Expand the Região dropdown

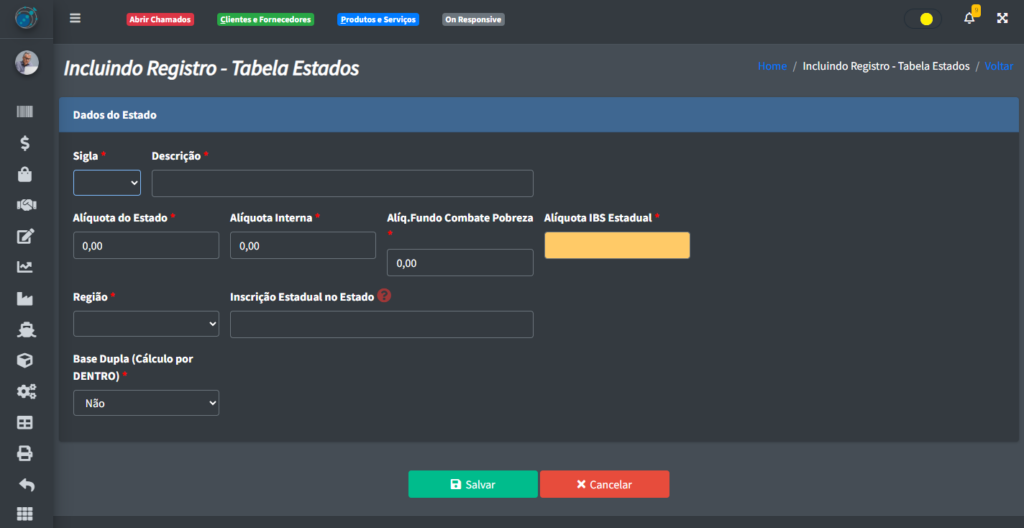(x=146, y=324)
